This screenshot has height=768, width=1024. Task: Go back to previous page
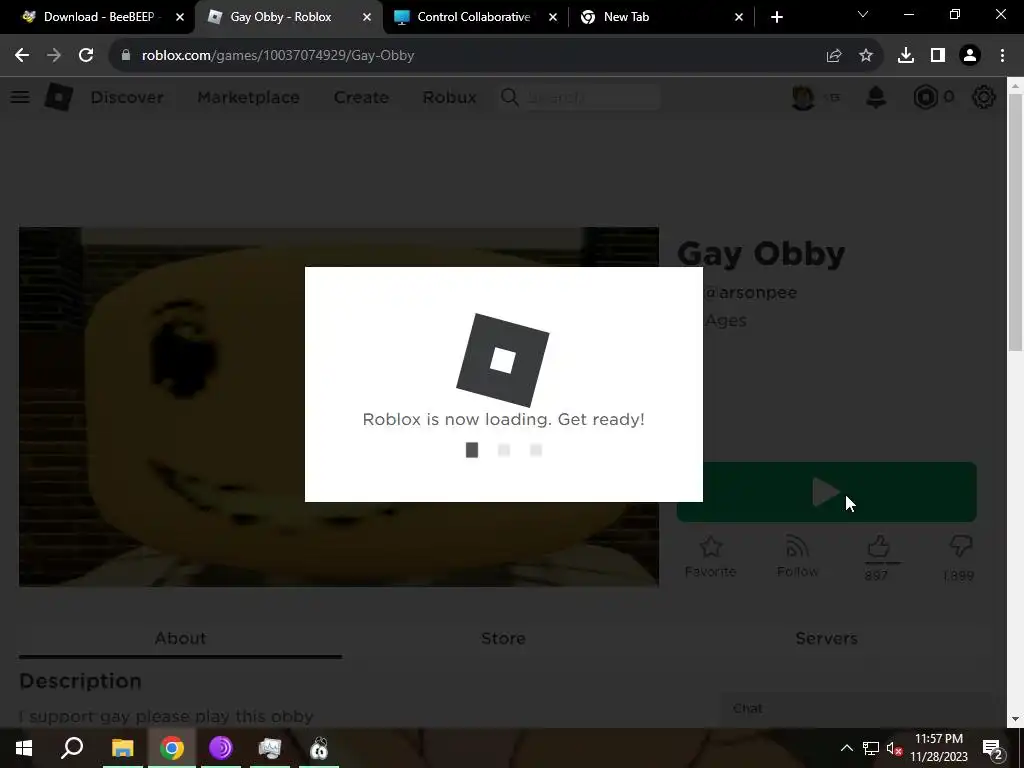point(22,56)
